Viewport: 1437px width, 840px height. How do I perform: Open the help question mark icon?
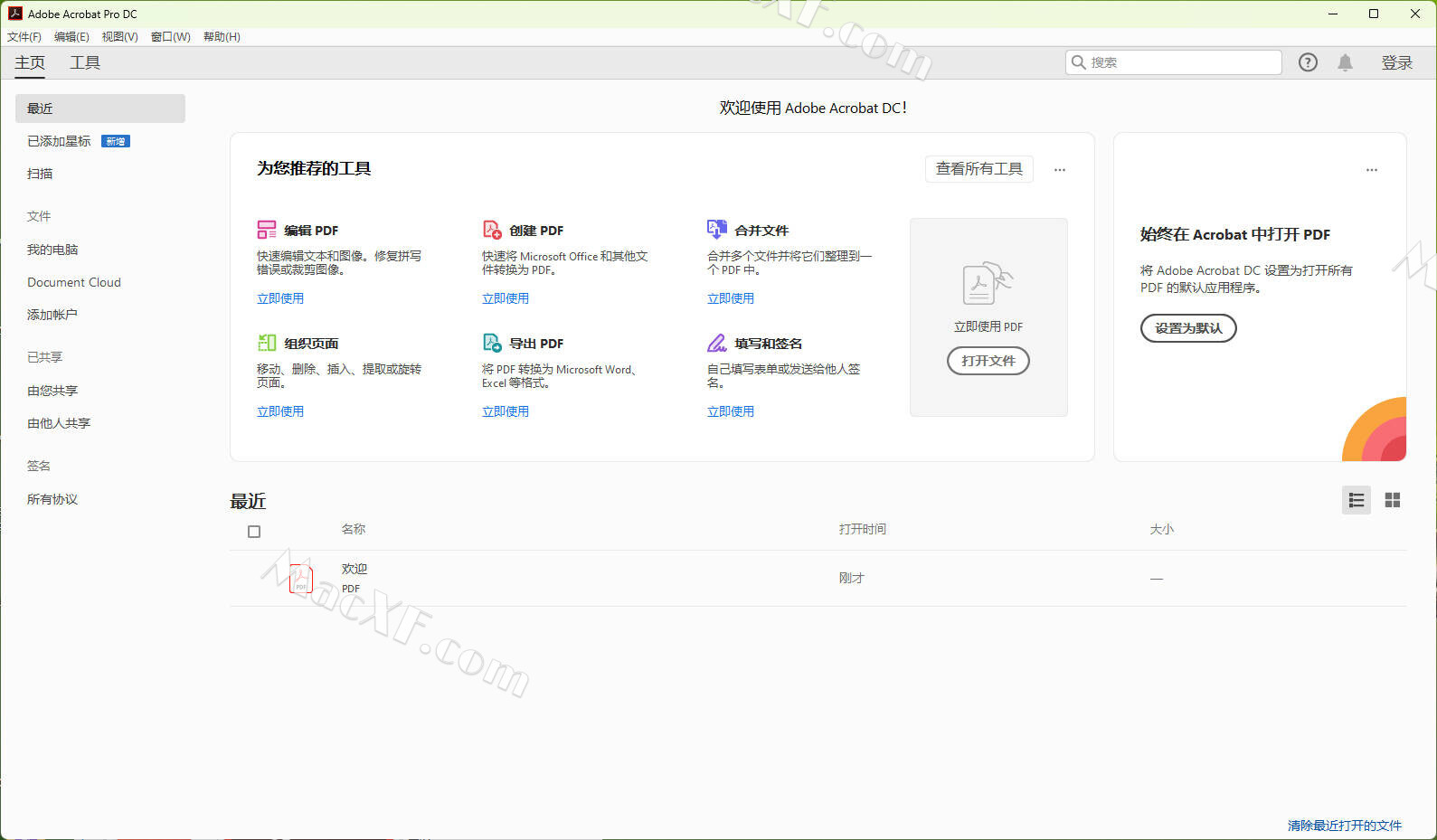(x=1308, y=62)
